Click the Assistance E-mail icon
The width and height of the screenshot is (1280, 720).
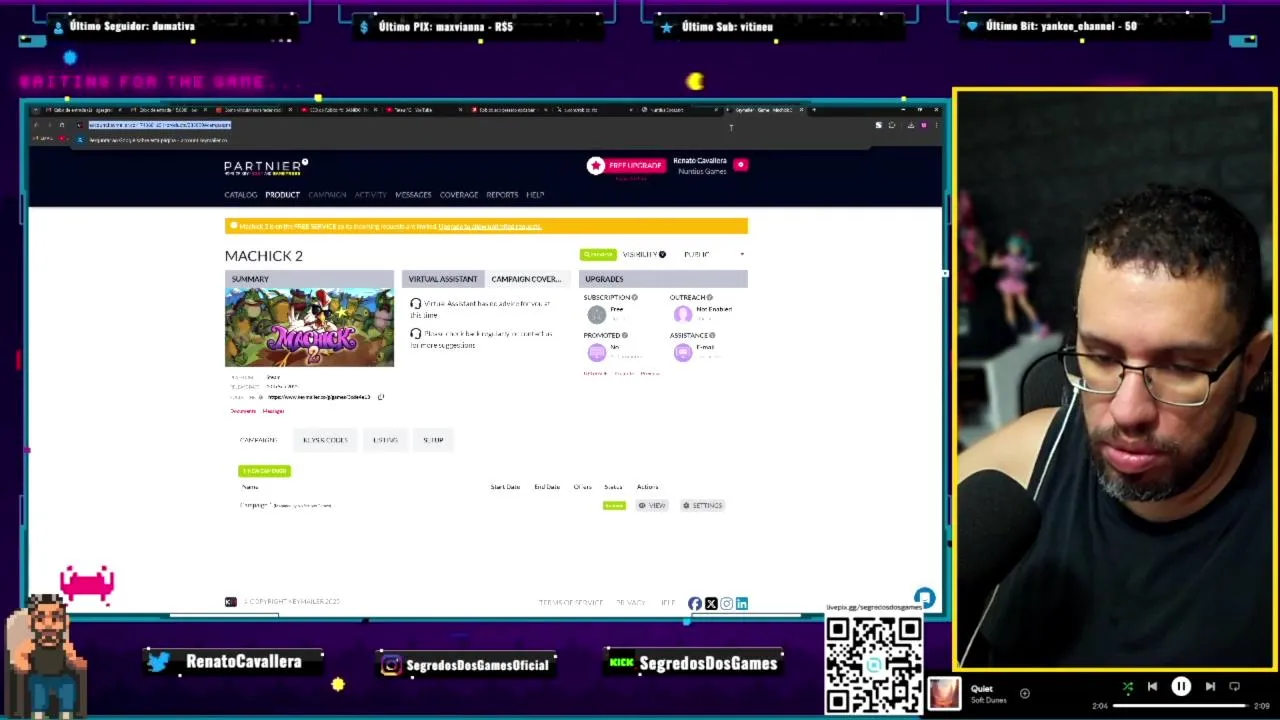tap(683, 352)
